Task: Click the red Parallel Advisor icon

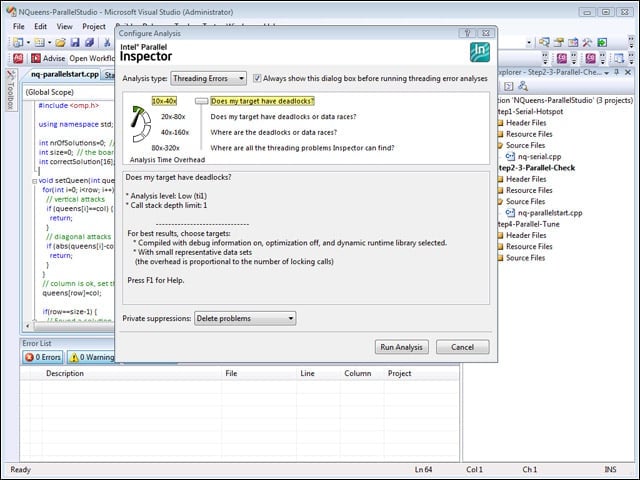Action: (x=18, y=58)
